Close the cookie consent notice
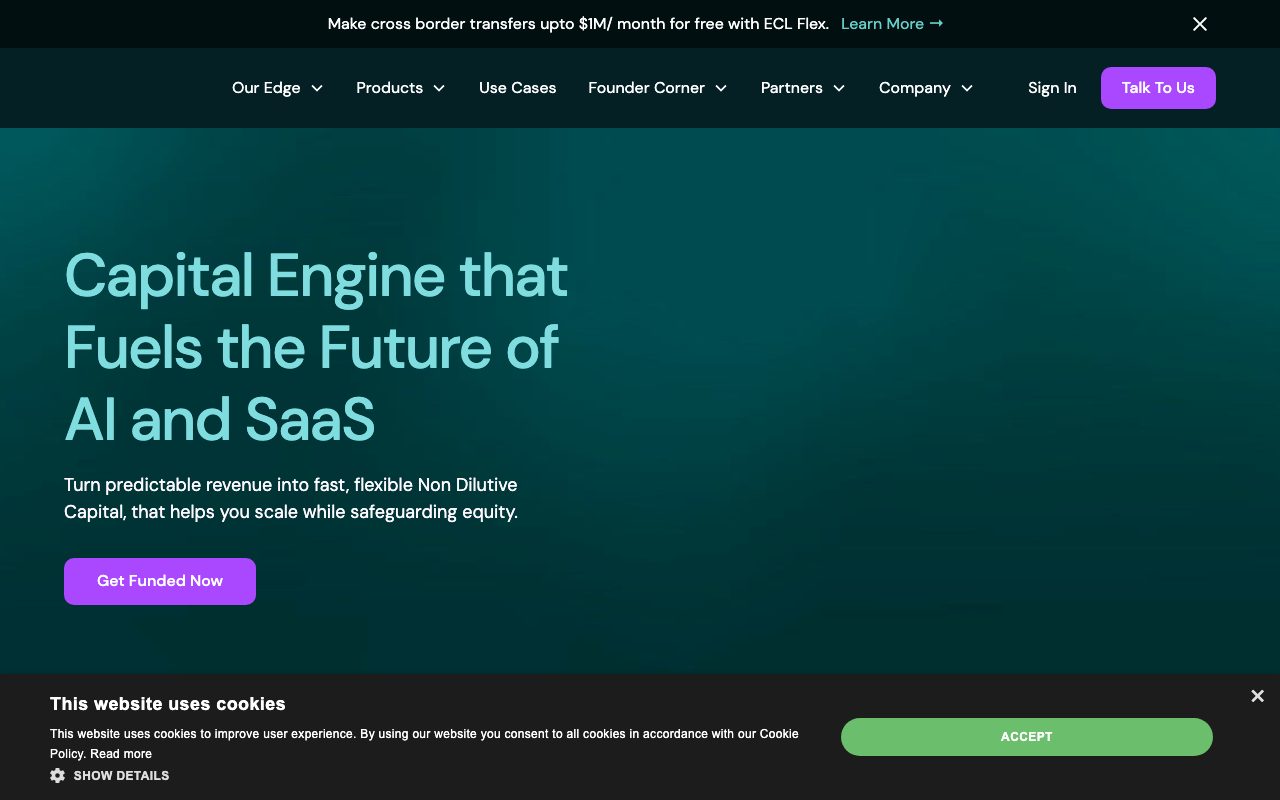 click(x=1257, y=696)
